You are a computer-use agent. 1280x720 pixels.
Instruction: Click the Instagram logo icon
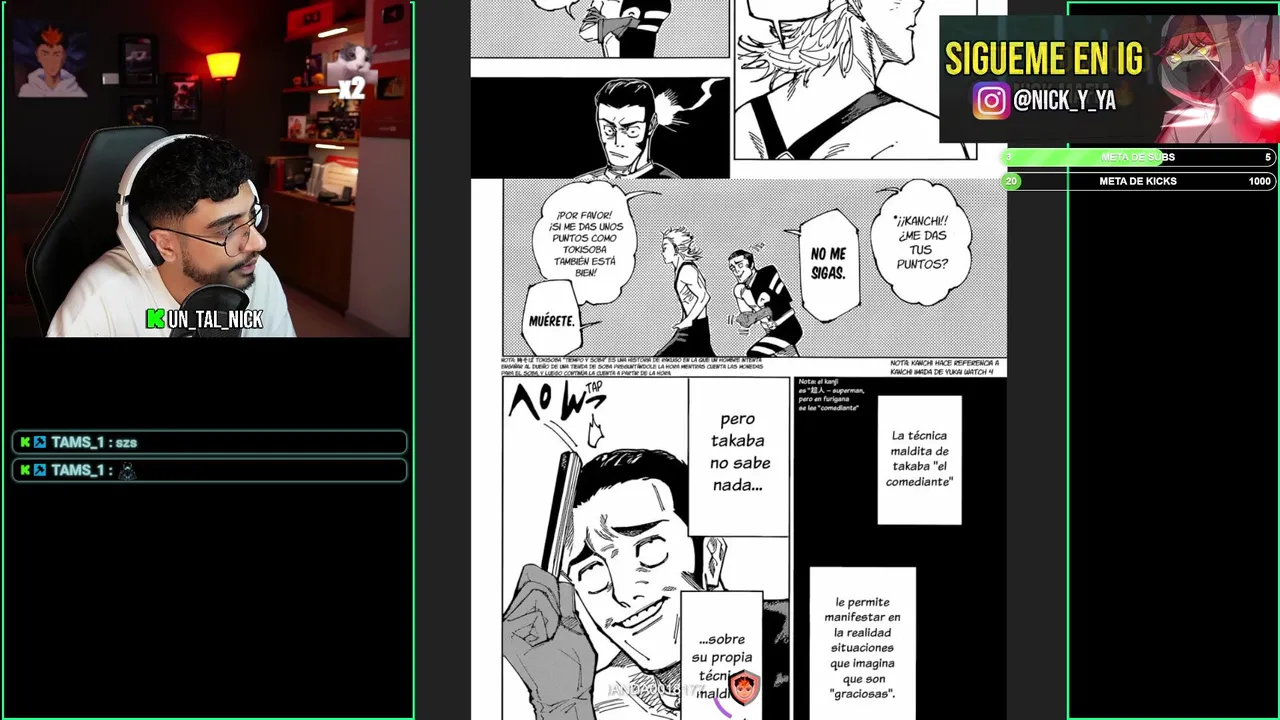coord(991,100)
